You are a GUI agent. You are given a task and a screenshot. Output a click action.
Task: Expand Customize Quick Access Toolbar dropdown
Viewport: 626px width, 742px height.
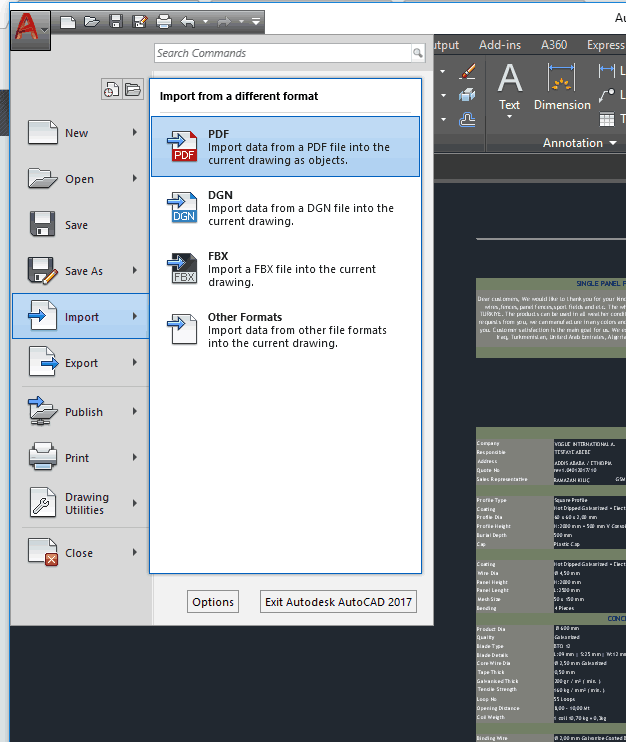click(x=256, y=21)
